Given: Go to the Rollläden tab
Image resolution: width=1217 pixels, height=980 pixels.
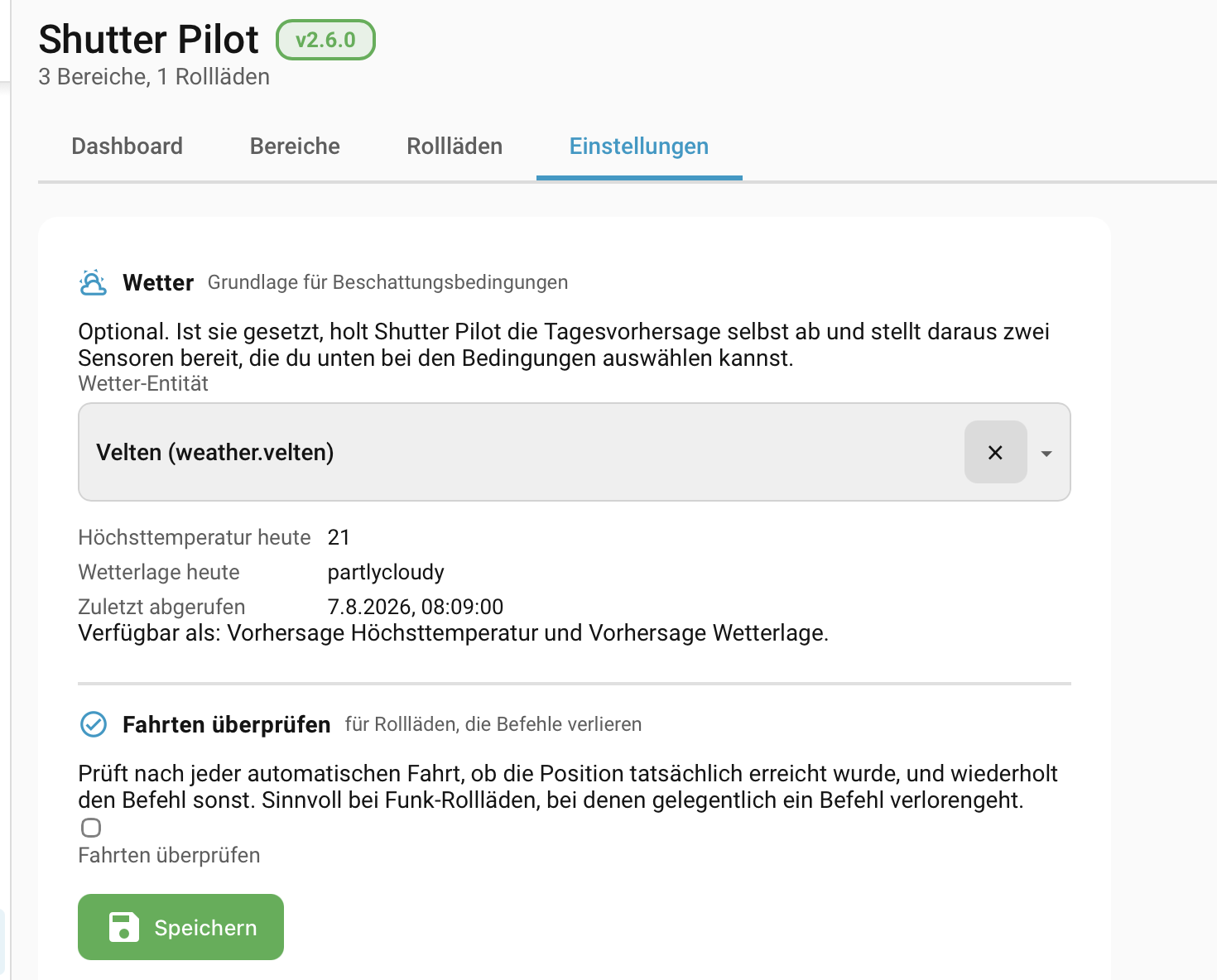Looking at the screenshot, I should coord(455,147).
